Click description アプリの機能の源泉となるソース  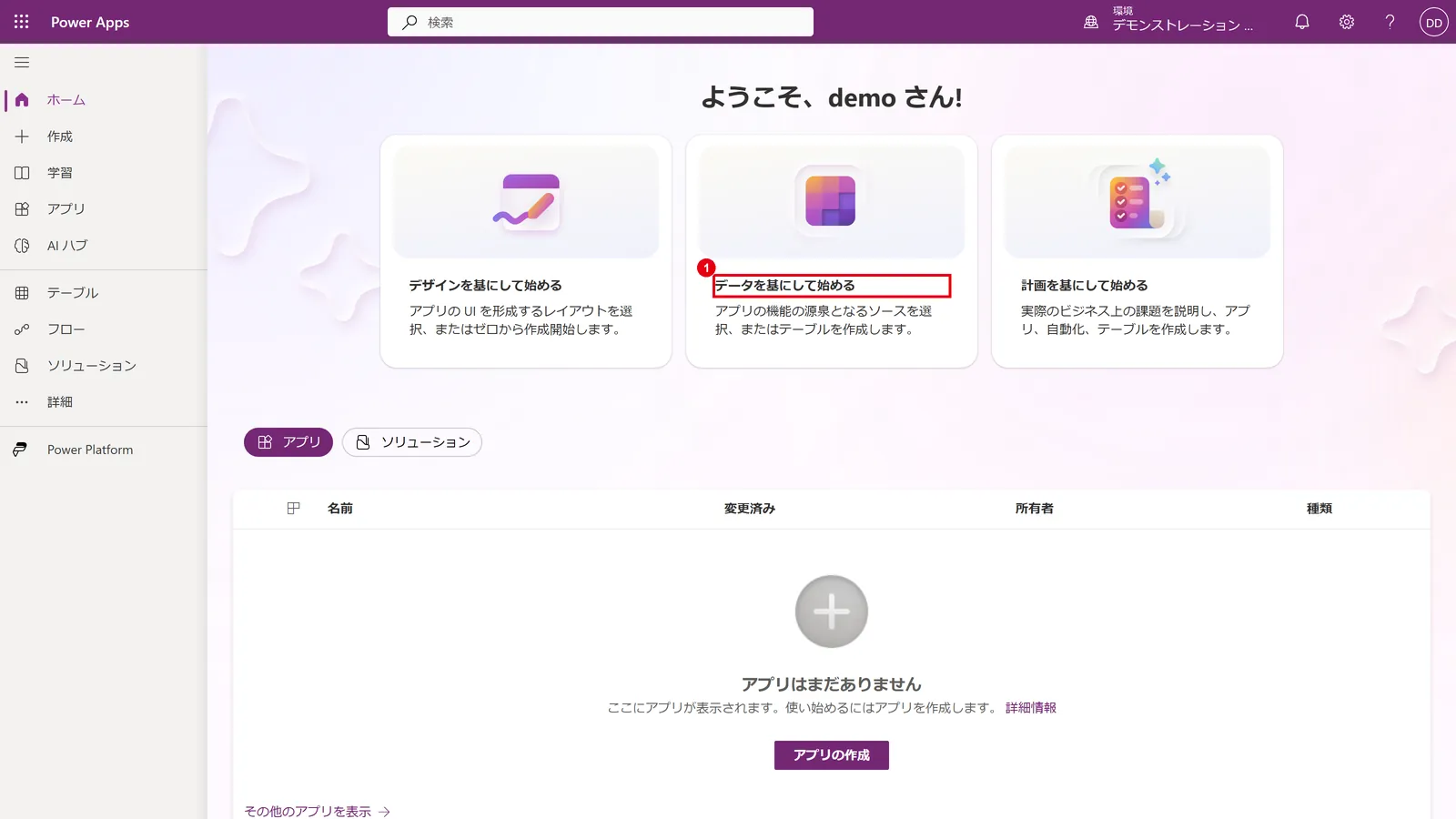(x=824, y=320)
